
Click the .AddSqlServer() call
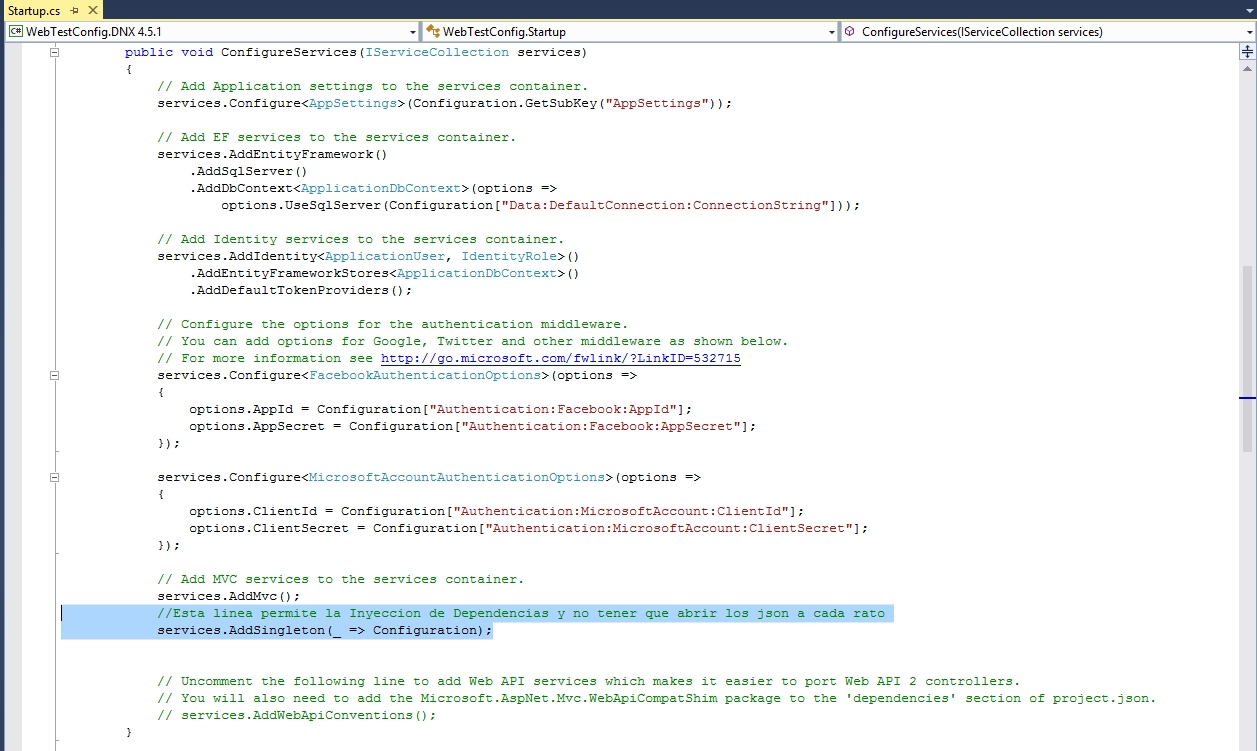(x=248, y=171)
